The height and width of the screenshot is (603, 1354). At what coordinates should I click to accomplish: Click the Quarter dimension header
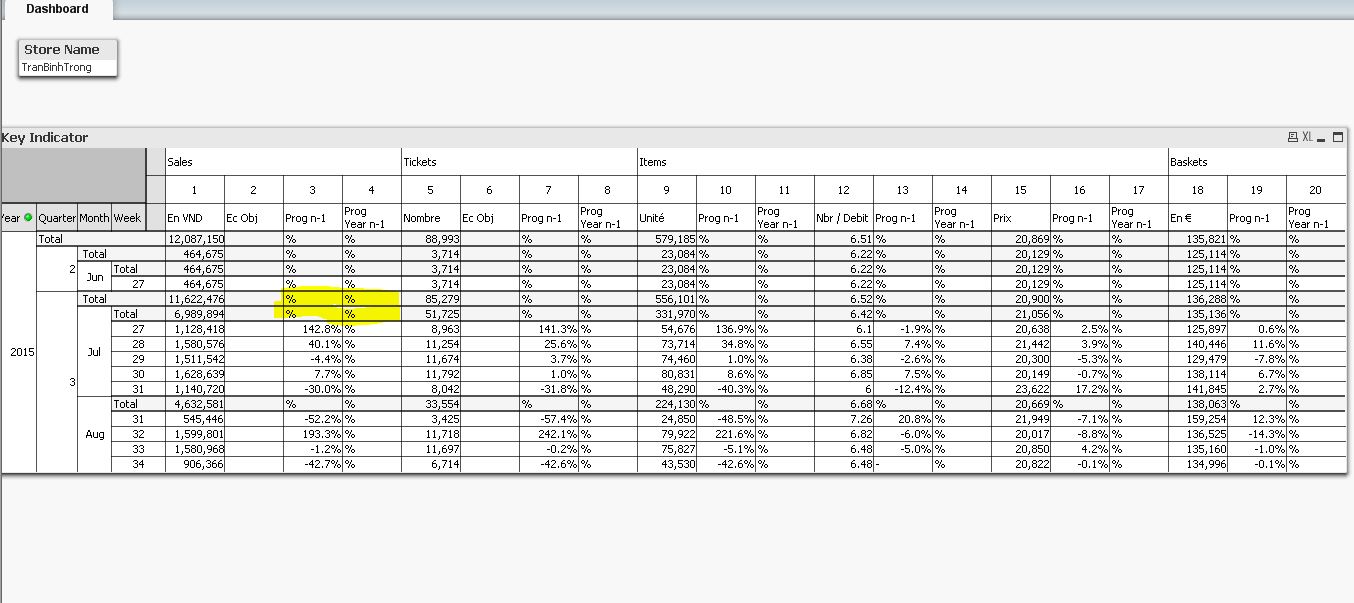tap(57, 217)
